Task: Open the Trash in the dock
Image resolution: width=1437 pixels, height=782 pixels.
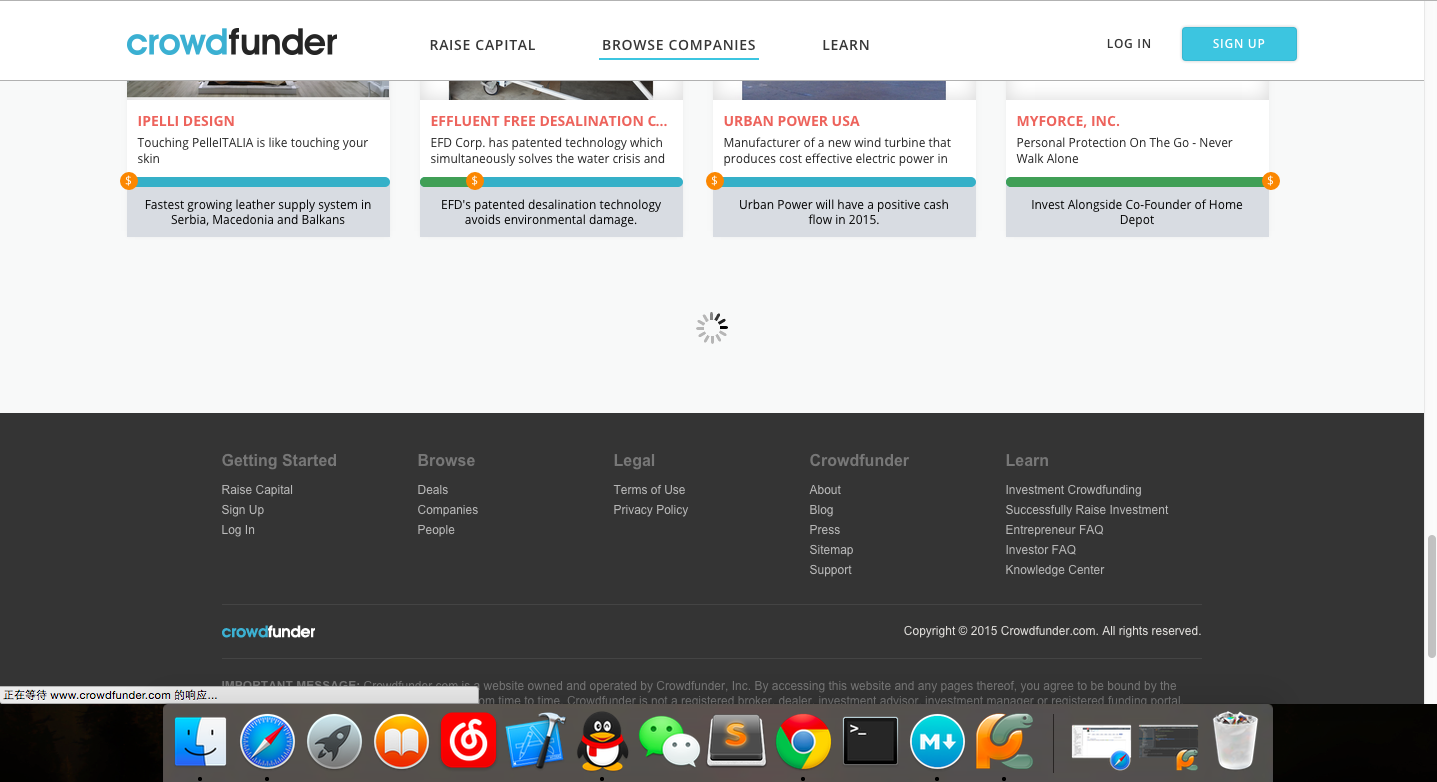Action: pos(1237,741)
